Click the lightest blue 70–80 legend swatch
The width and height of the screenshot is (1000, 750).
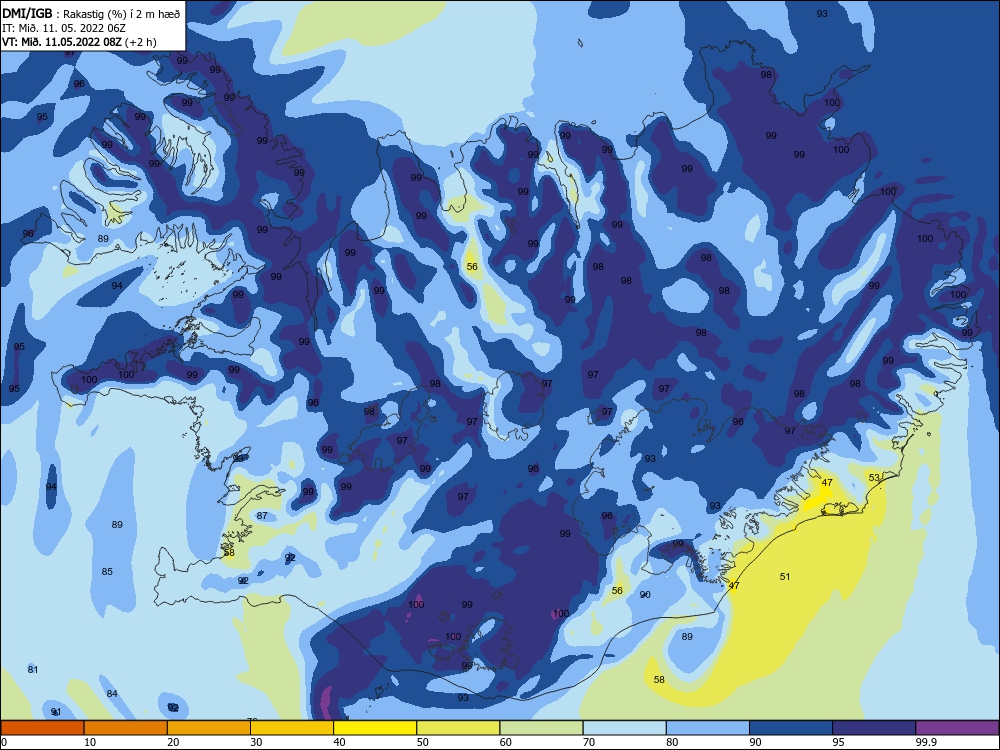click(x=624, y=728)
